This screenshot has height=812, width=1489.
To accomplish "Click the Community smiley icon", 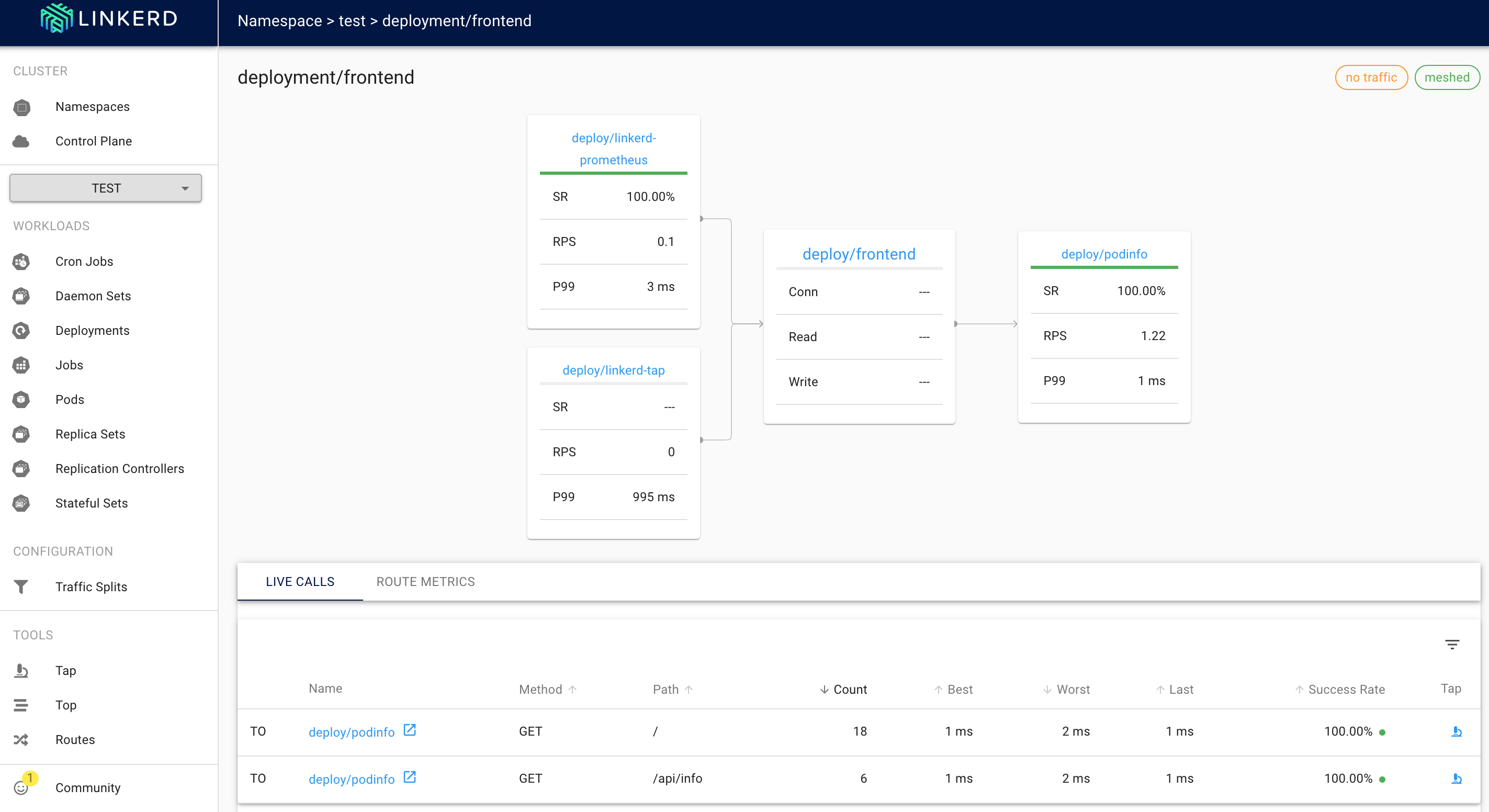I will click(21, 787).
